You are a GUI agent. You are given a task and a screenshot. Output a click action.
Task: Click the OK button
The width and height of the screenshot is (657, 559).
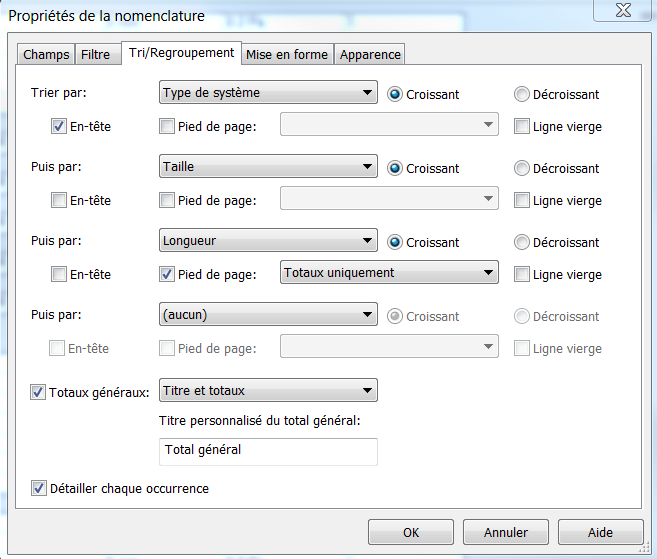pyautogui.click(x=410, y=532)
